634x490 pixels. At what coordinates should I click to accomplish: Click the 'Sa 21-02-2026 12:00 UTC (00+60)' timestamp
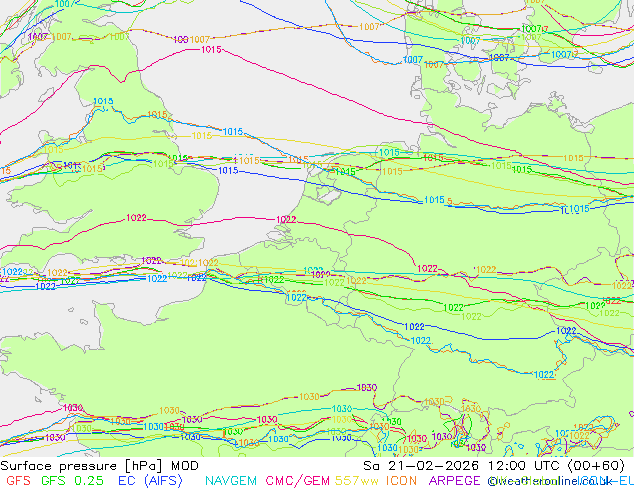494,466
